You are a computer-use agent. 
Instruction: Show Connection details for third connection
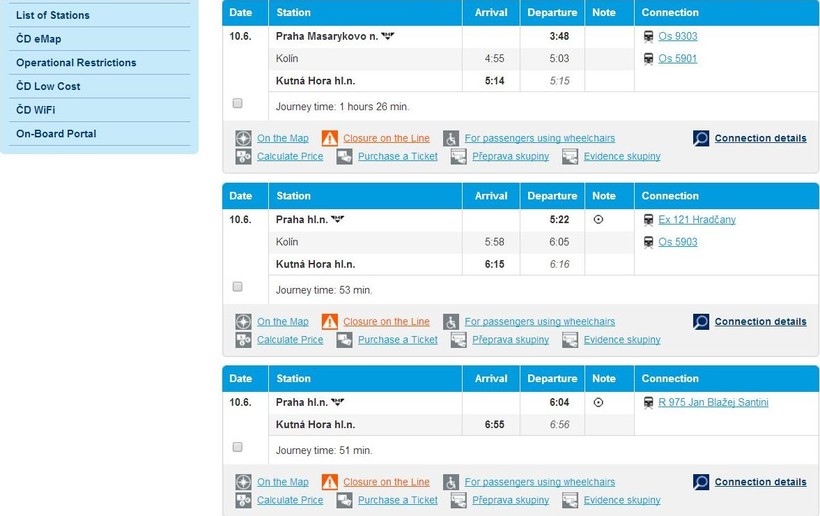(x=760, y=482)
